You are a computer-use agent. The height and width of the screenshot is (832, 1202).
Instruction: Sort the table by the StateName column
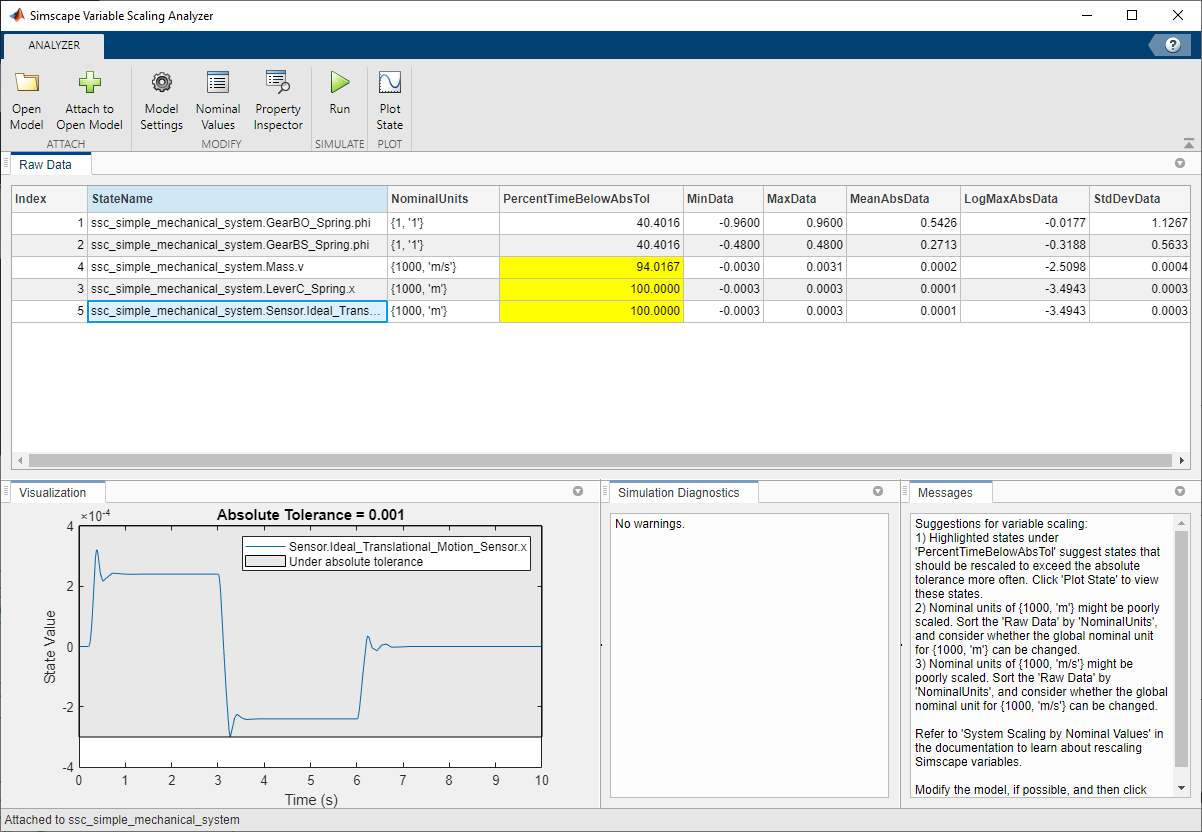point(236,198)
